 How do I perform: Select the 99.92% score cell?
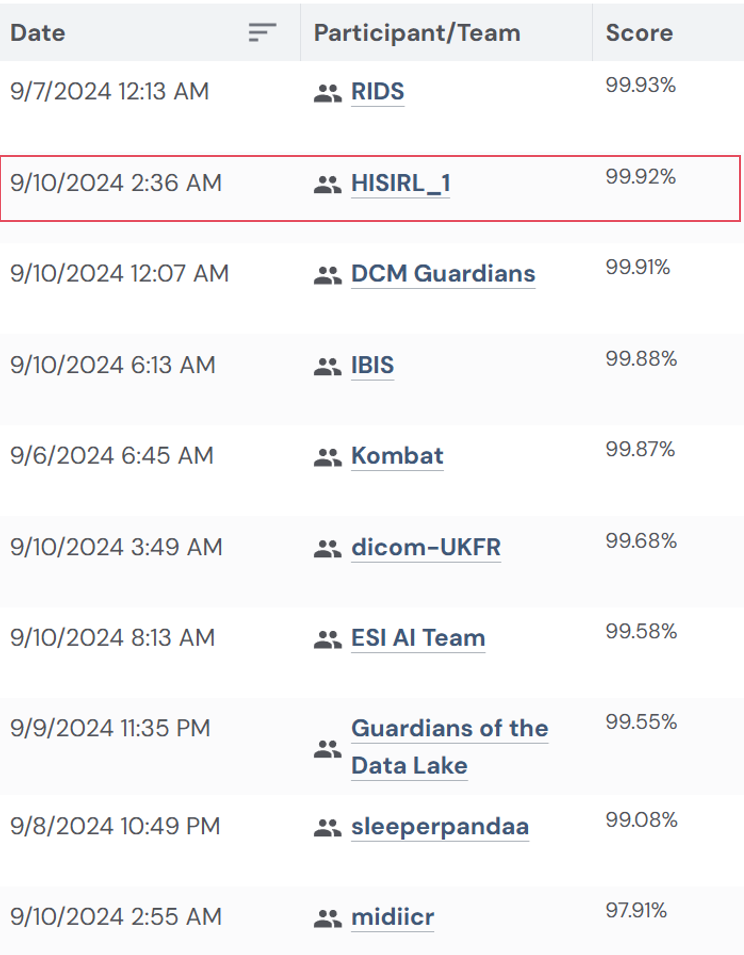(x=641, y=177)
